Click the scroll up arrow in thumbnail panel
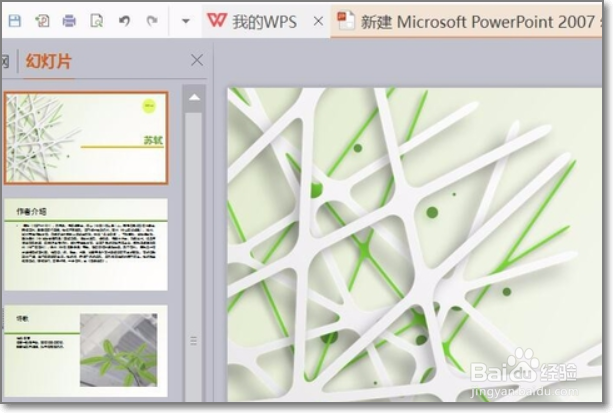The image size is (613, 413). (194, 98)
